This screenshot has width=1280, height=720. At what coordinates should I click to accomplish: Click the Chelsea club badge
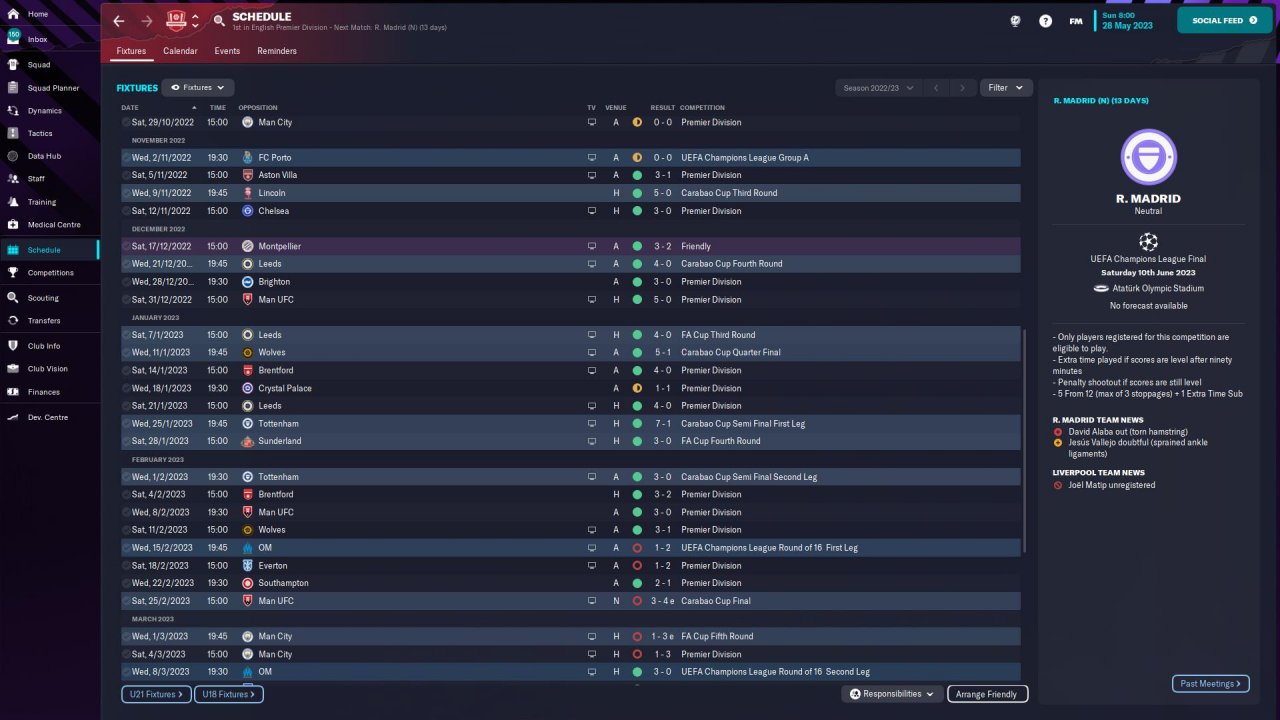coord(248,211)
